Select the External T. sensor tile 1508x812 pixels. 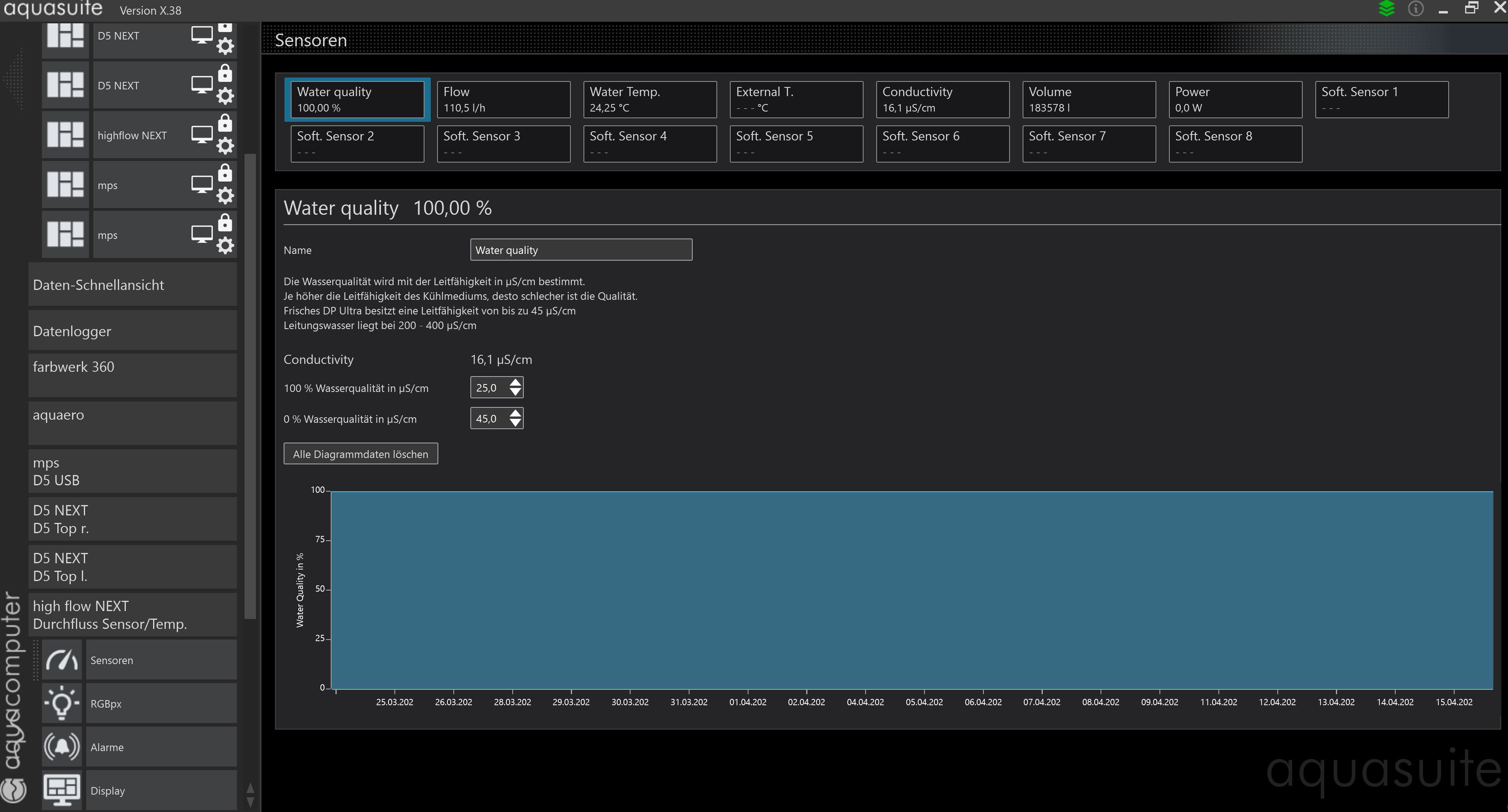(x=796, y=100)
